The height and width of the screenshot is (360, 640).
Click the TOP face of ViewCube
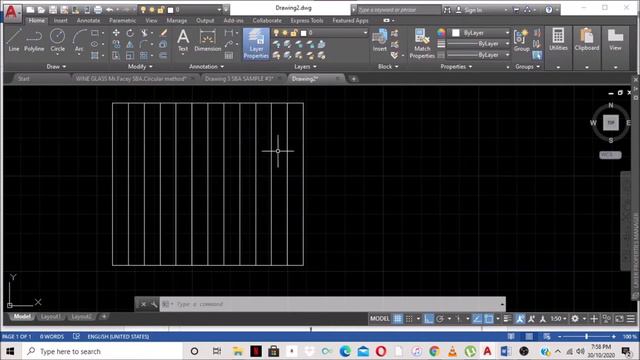click(x=611, y=122)
